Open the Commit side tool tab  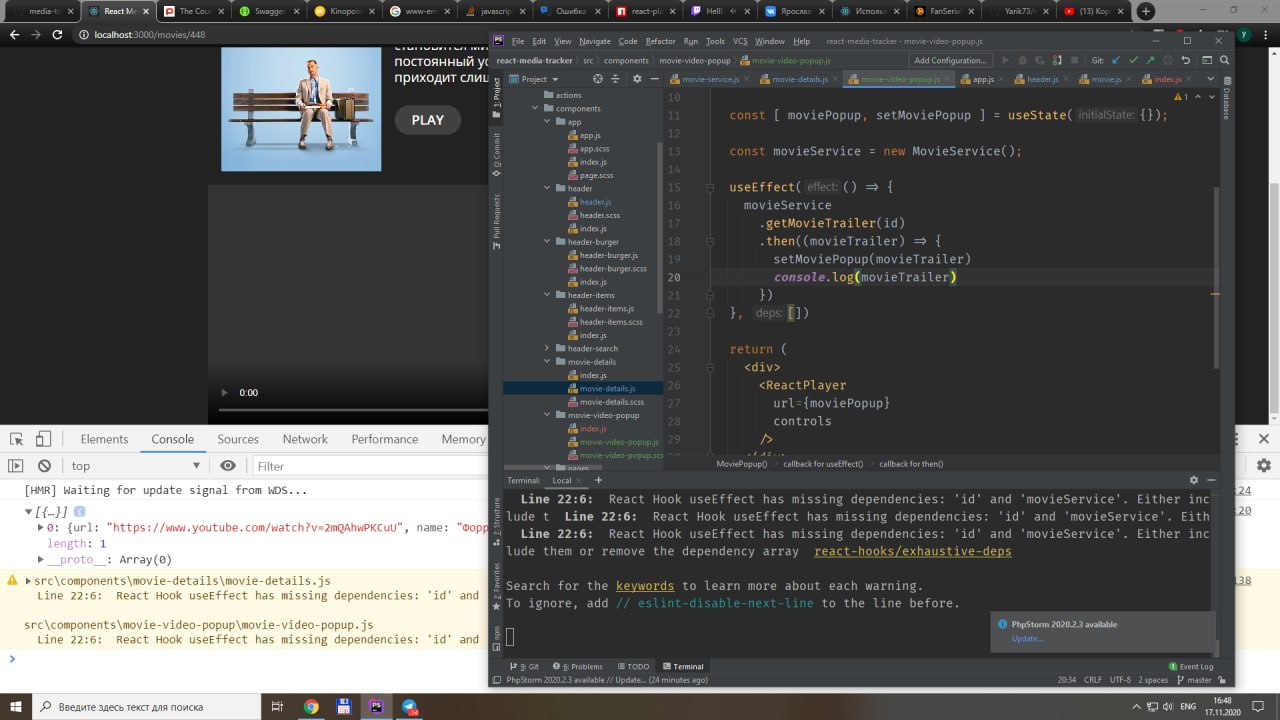pyautogui.click(x=497, y=156)
